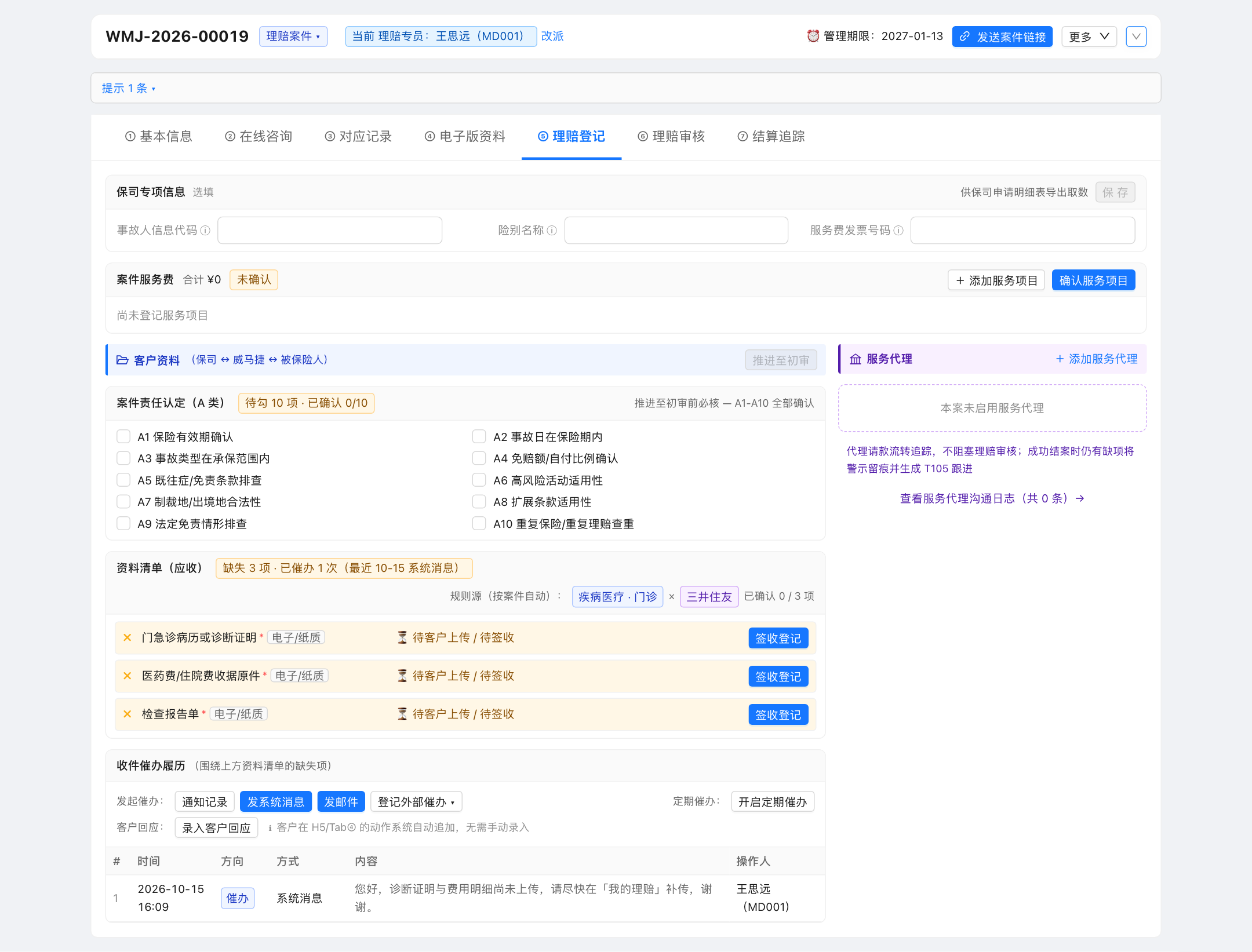1252x952 pixels.
Task: Click 录入客户回应 button
Action: click(x=216, y=828)
